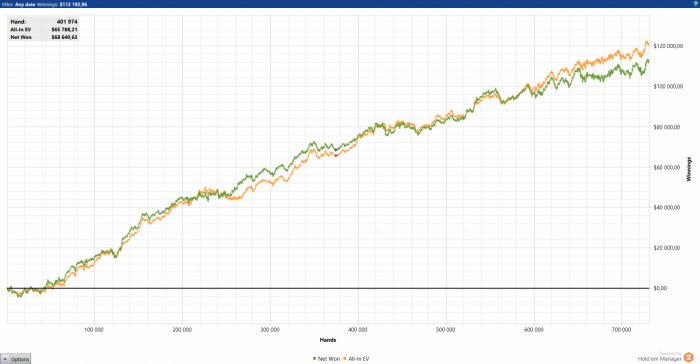This screenshot has height=364, width=700.
Task: Click the green Net Won legend swatch
Action: coord(315,359)
